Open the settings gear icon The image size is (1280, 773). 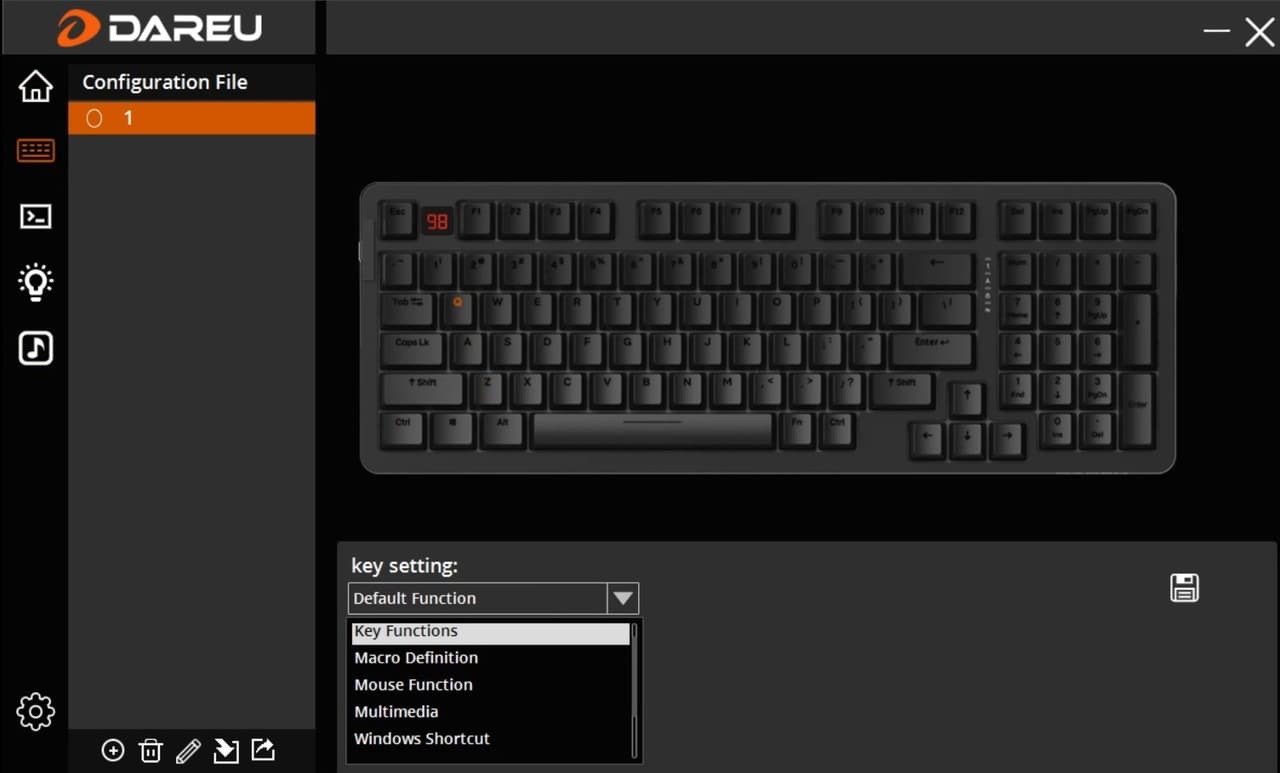36,711
